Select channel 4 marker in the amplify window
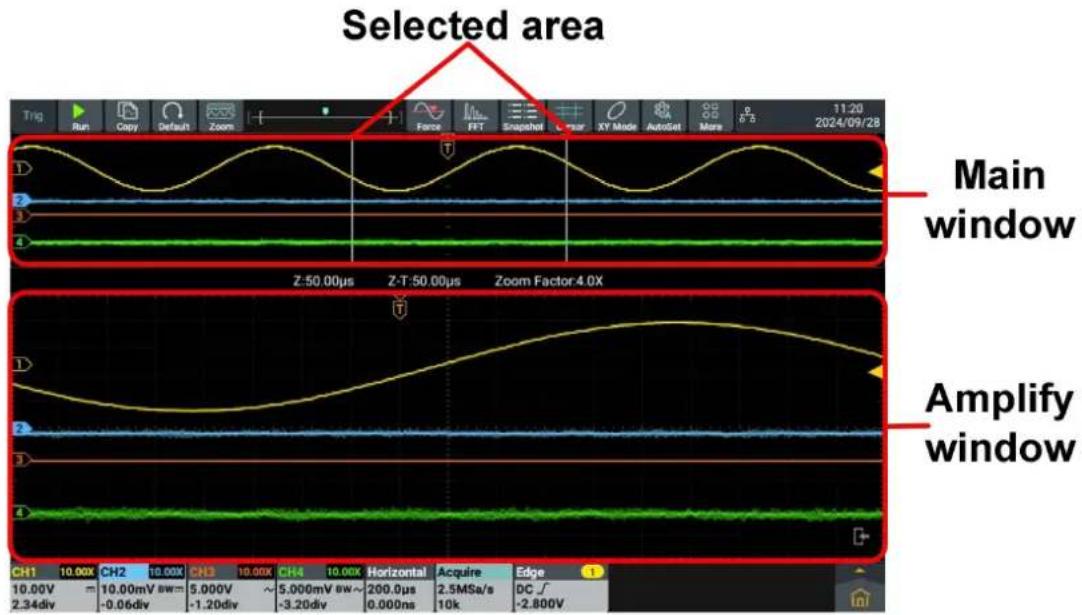Screen dimensions: 1082x615 [x=21, y=512]
